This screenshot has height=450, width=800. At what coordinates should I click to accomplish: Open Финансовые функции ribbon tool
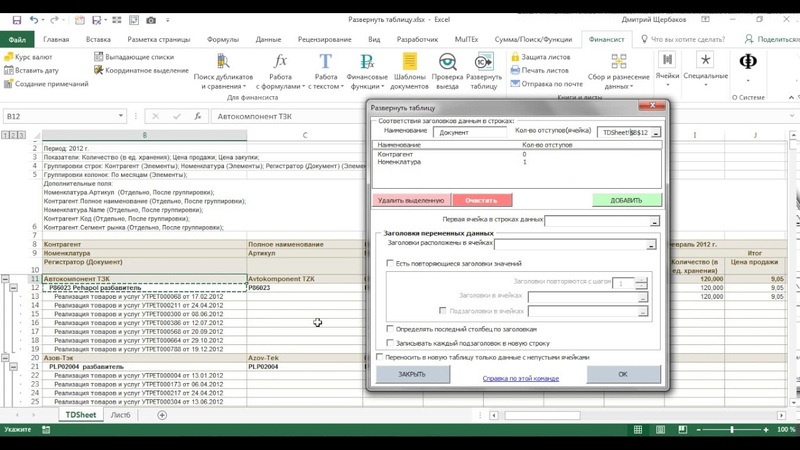click(367, 66)
